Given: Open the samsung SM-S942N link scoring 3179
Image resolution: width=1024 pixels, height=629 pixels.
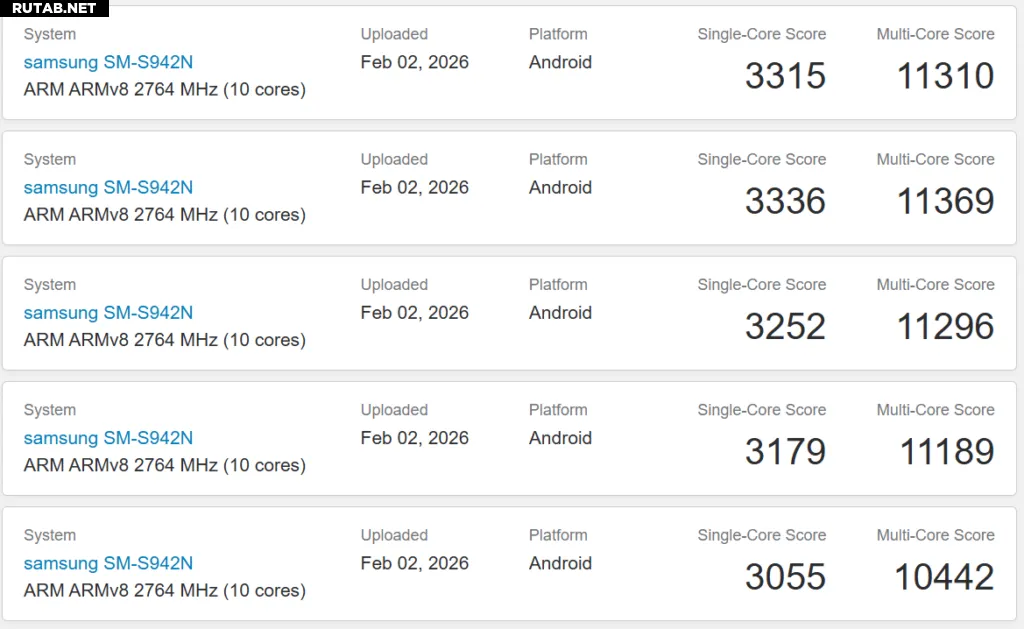Looking at the screenshot, I should point(108,438).
